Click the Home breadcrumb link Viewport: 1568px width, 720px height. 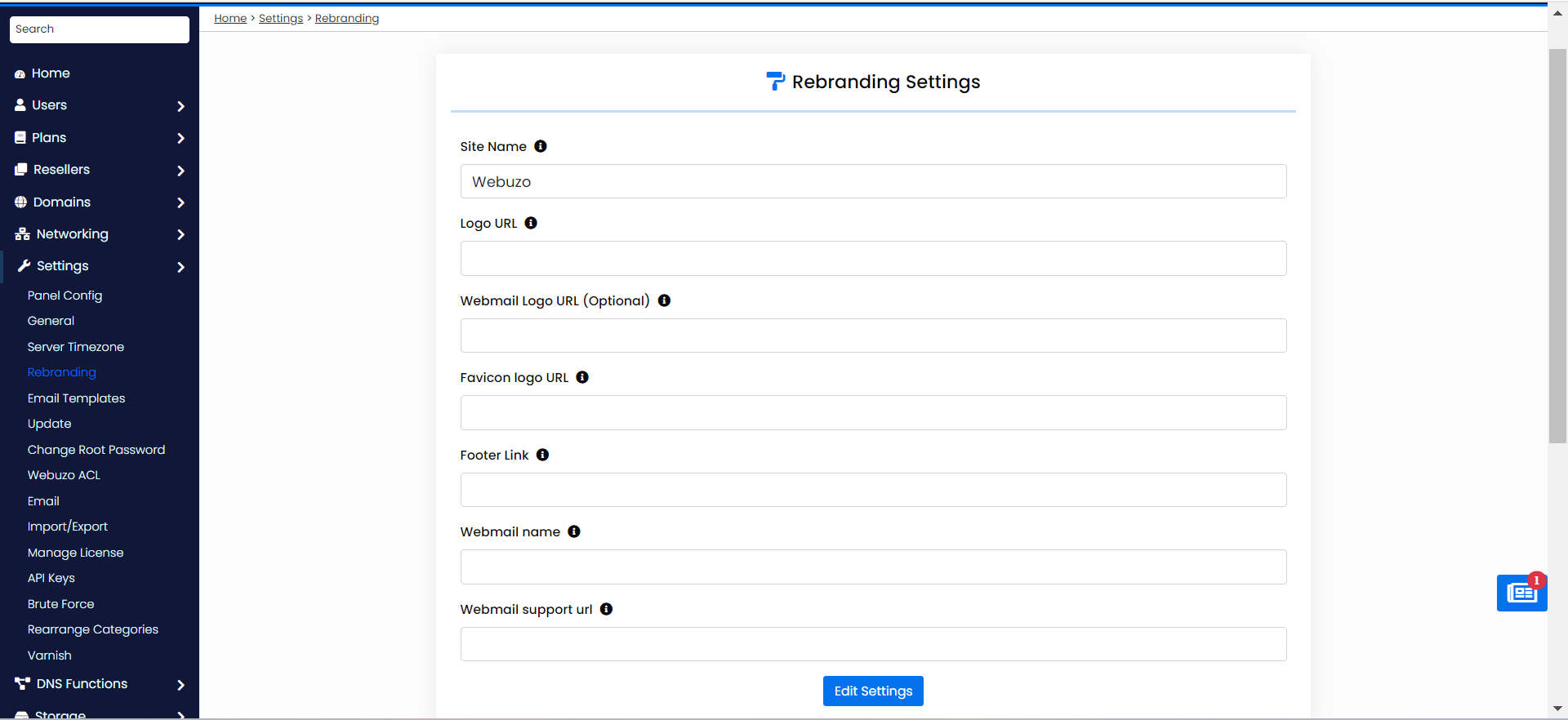[230, 18]
